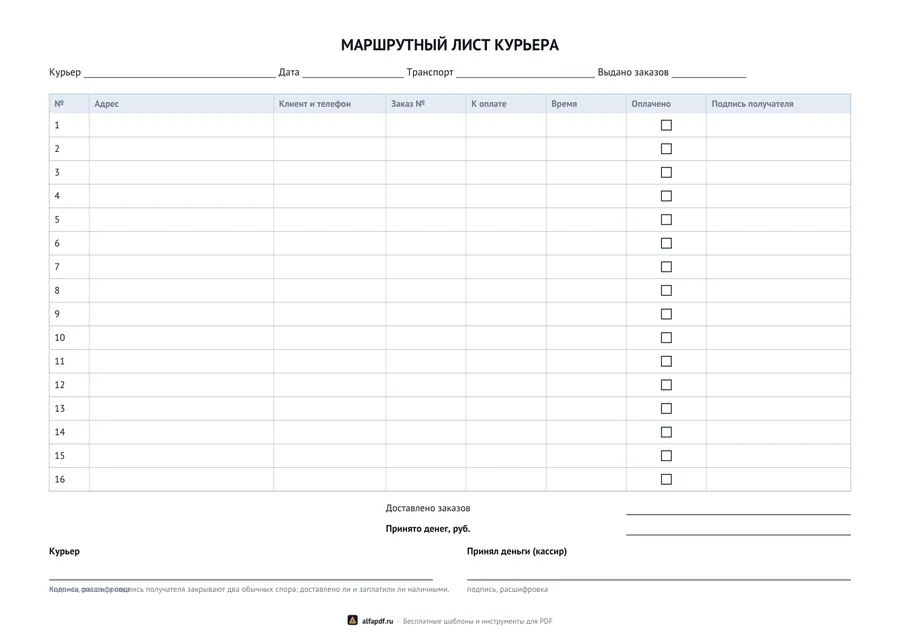Click the Доставлено заказов label
900x637 pixels.
click(428, 508)
